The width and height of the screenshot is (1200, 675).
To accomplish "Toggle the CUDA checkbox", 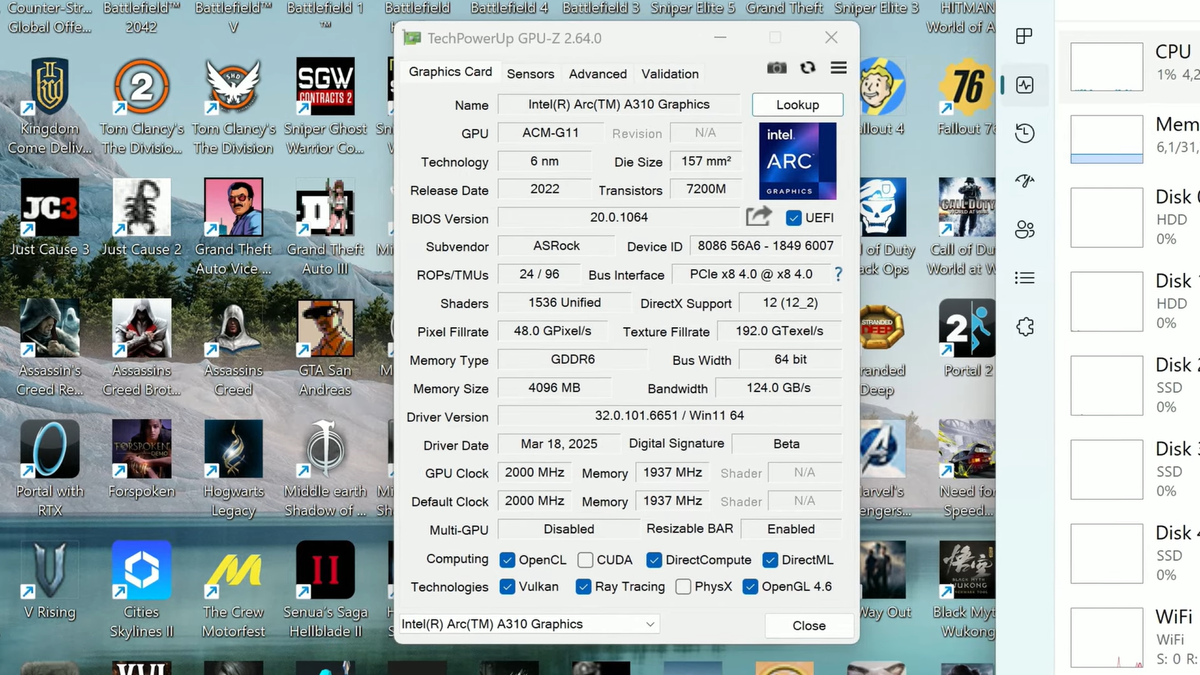I will [585, 560].
